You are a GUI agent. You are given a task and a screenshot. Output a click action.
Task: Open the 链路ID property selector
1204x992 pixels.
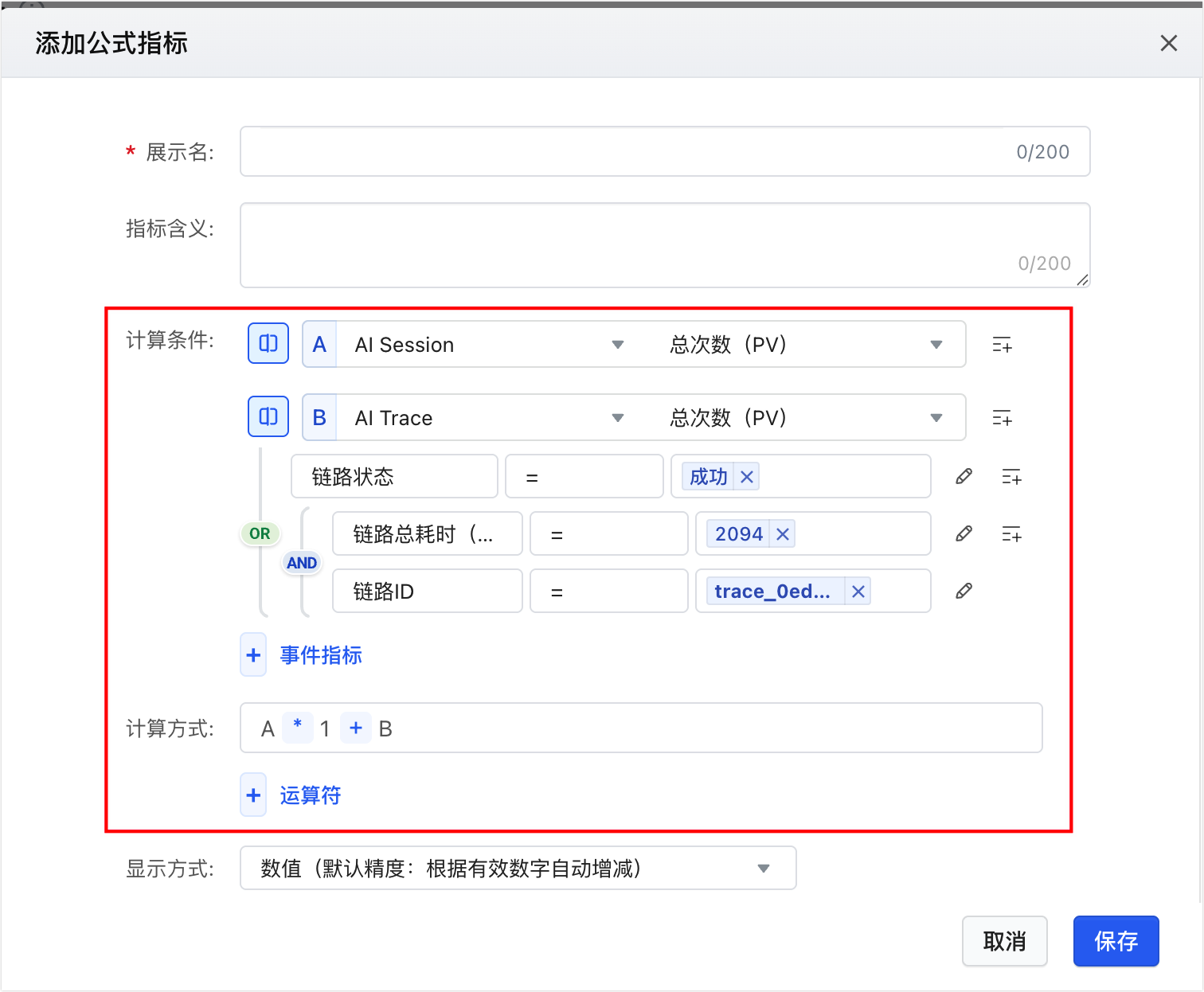tap(428, 592)
